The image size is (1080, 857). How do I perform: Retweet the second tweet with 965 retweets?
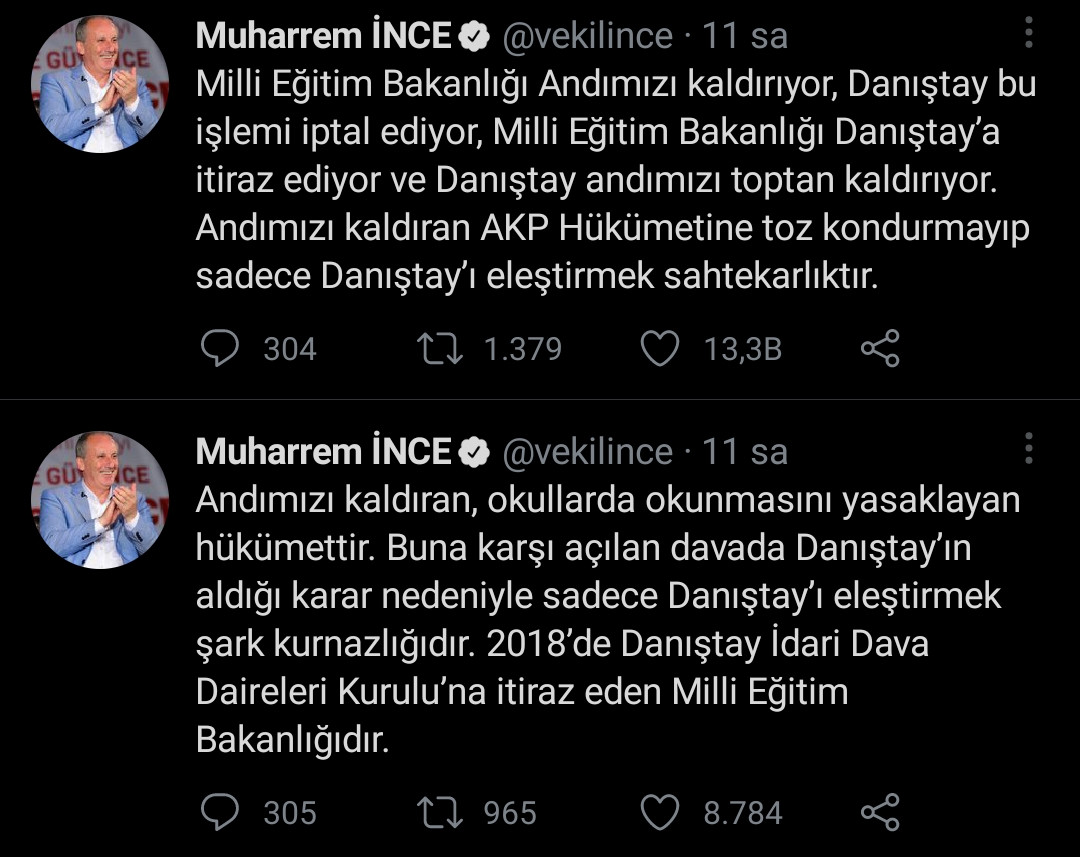click(x=441, y=812)
